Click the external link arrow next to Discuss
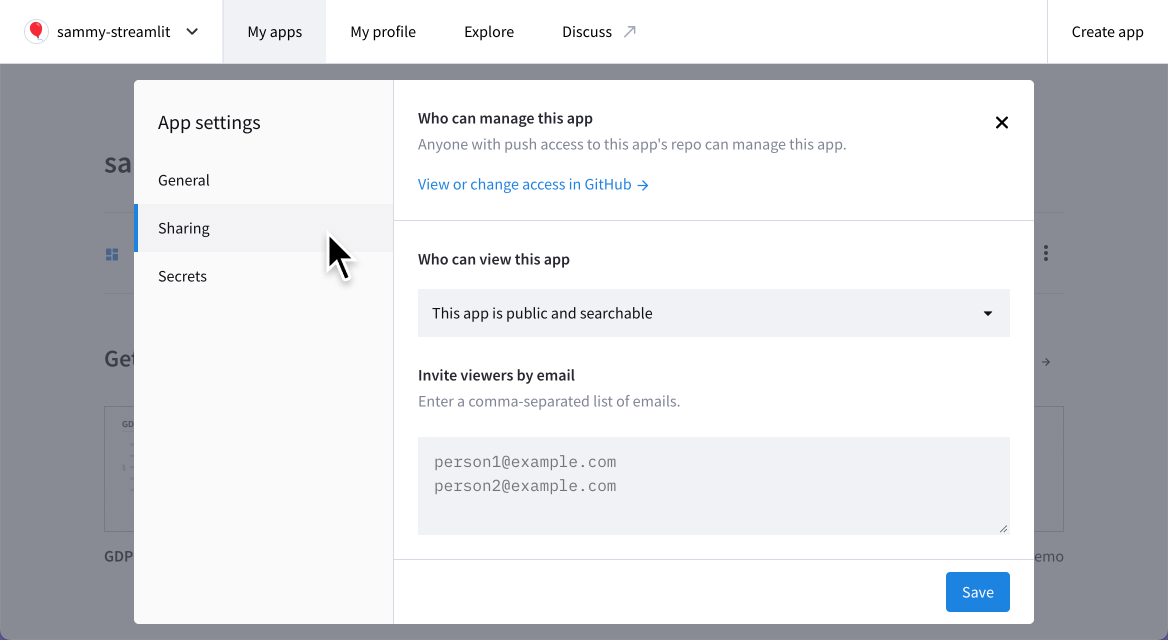Screen dimensions: 1168x640 click(x=631, y=30)
